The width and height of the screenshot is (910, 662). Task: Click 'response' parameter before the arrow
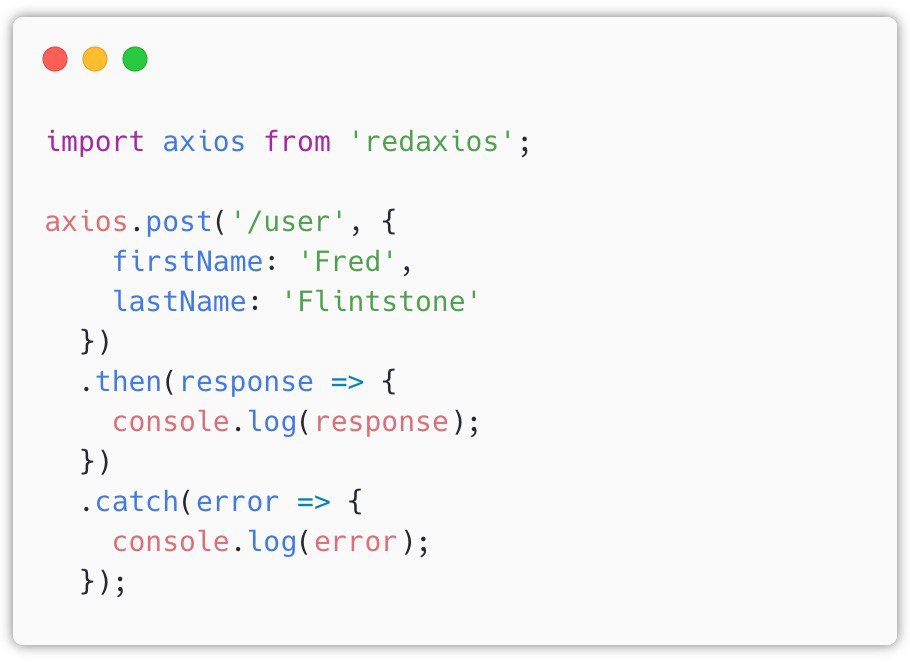[246, 382]
